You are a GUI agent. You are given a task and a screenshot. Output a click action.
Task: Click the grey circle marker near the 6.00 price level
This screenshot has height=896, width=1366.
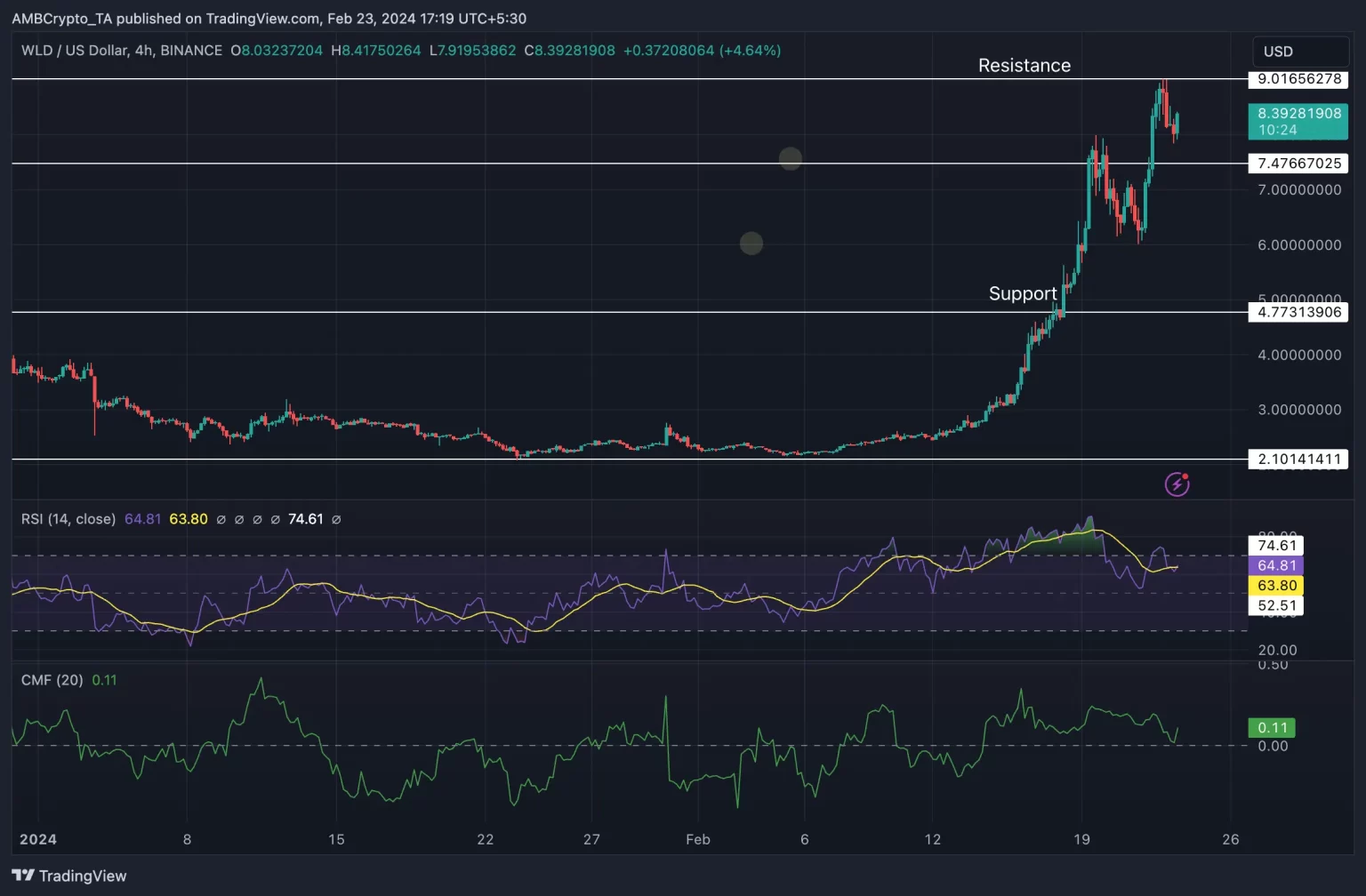(751, 243)
